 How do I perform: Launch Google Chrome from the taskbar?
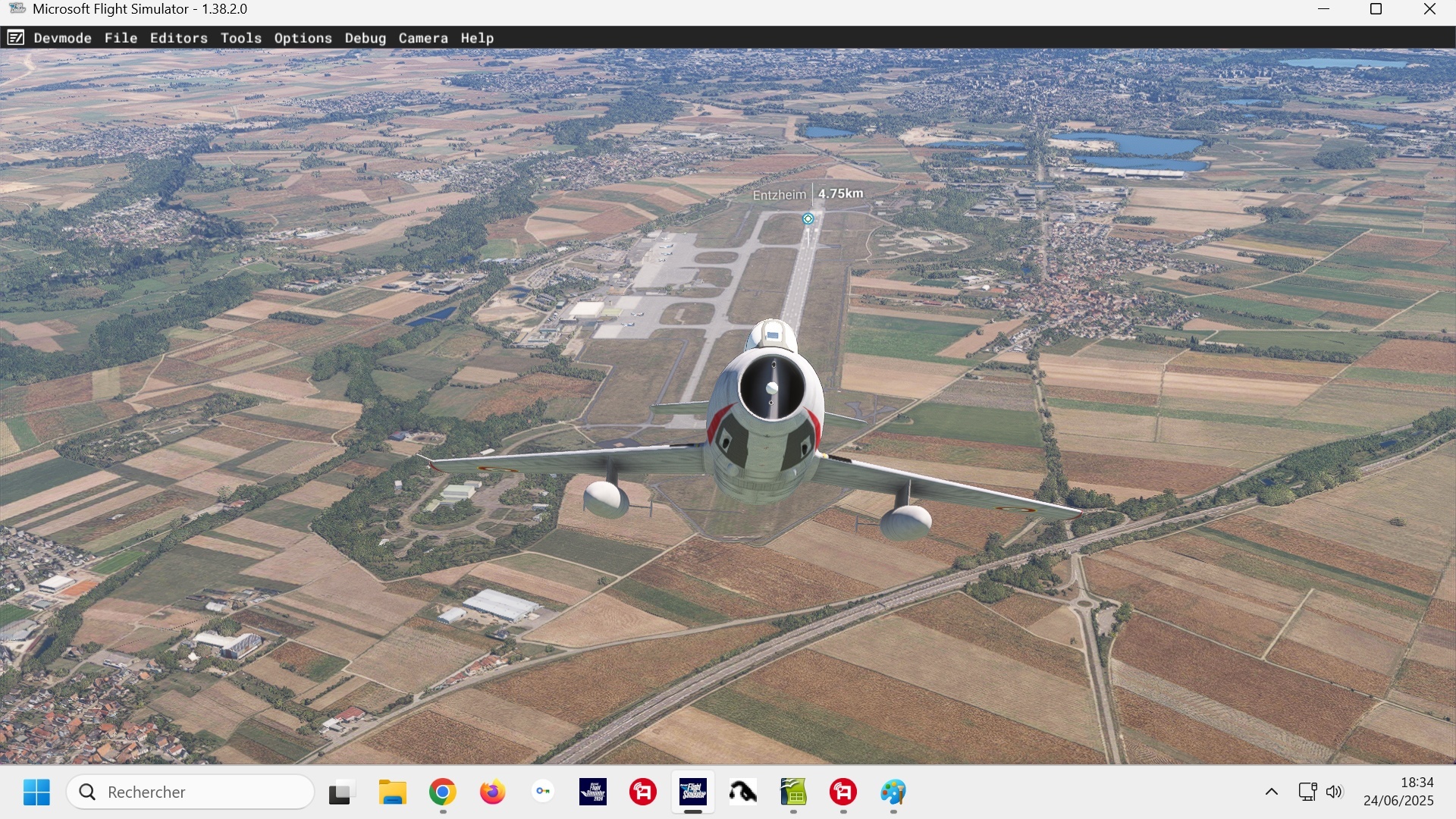tap(442, 792)
